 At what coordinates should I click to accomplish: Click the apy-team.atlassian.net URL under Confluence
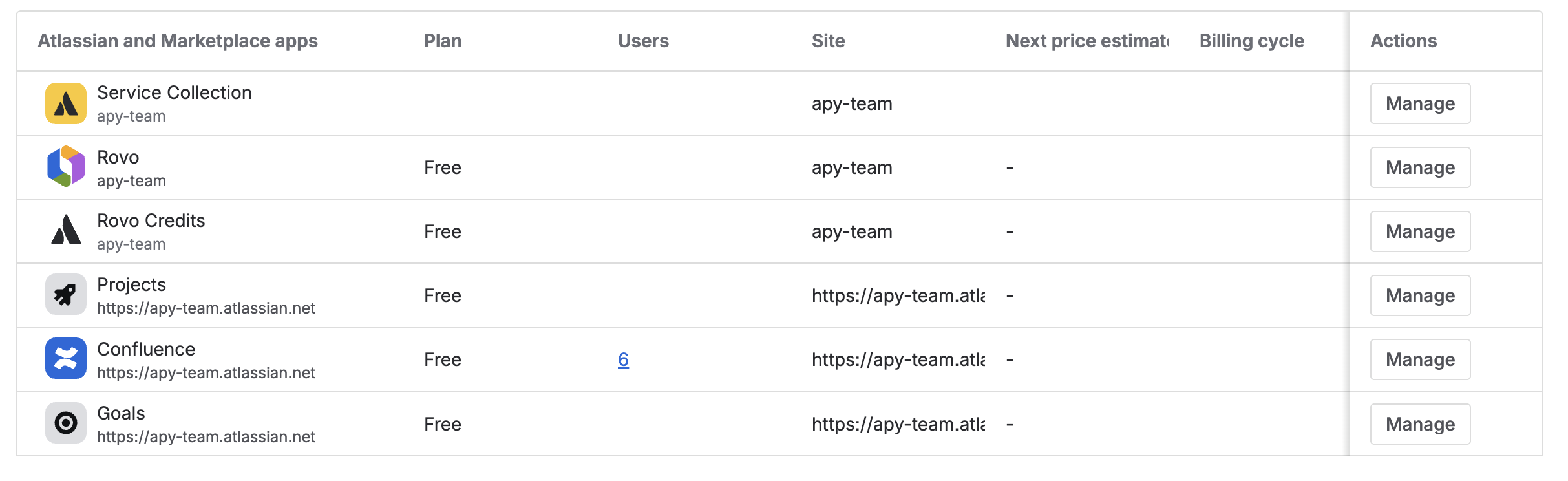pos(206,372)
